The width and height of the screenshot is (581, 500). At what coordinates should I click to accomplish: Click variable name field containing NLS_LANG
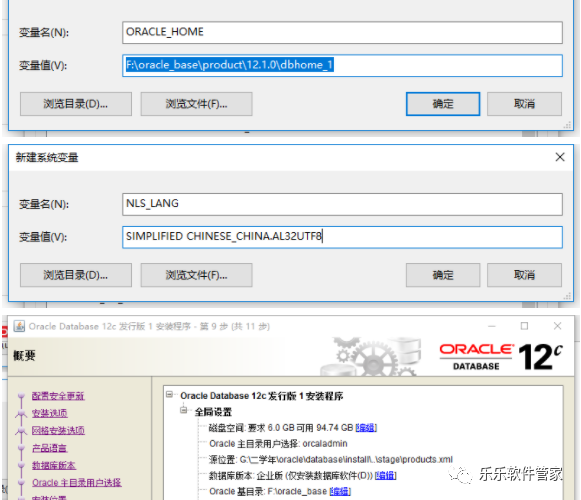click(342, 204)
